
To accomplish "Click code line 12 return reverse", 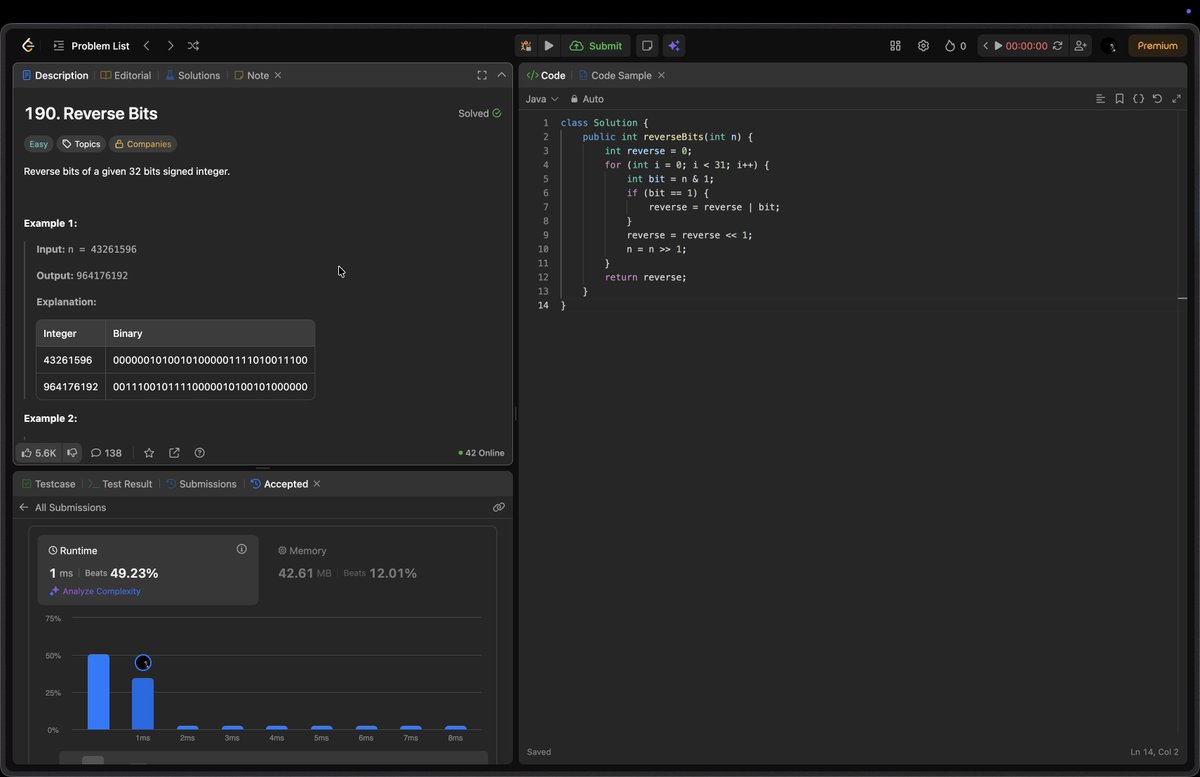I will click(x=645, y=277).
